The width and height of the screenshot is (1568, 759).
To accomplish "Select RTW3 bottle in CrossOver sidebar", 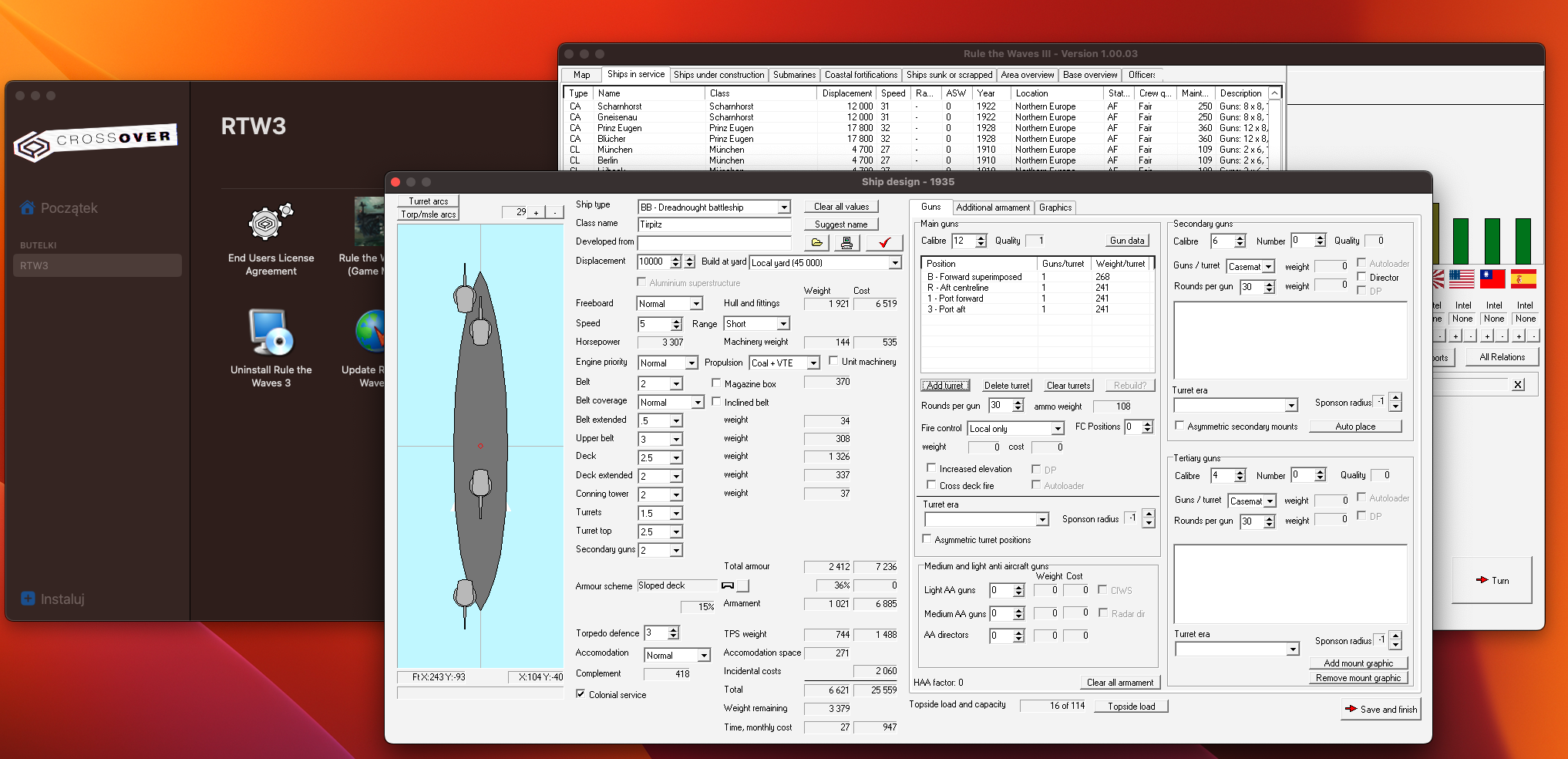I will coord(97,265).
